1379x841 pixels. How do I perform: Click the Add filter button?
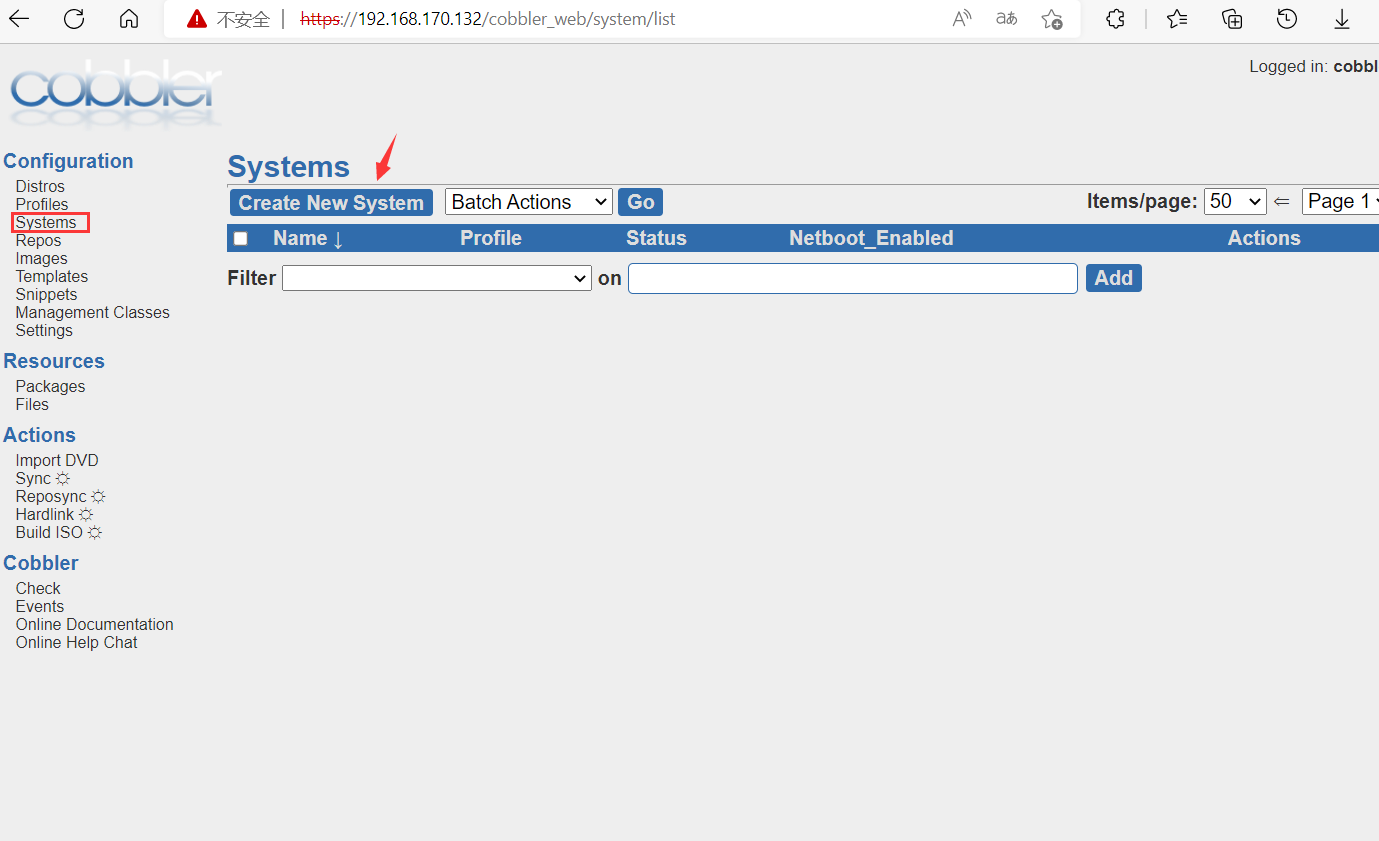coord(1114,278)
